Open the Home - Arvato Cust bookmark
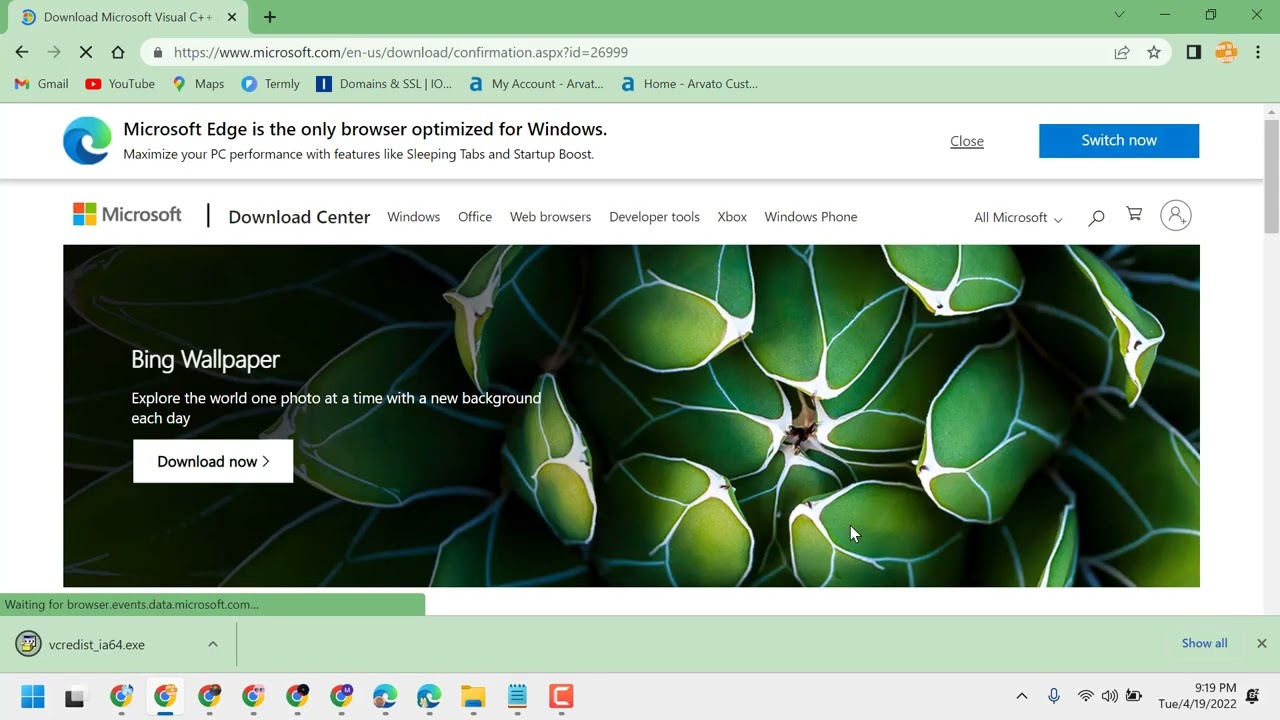The image size is (1280, 720). (689, 84)
